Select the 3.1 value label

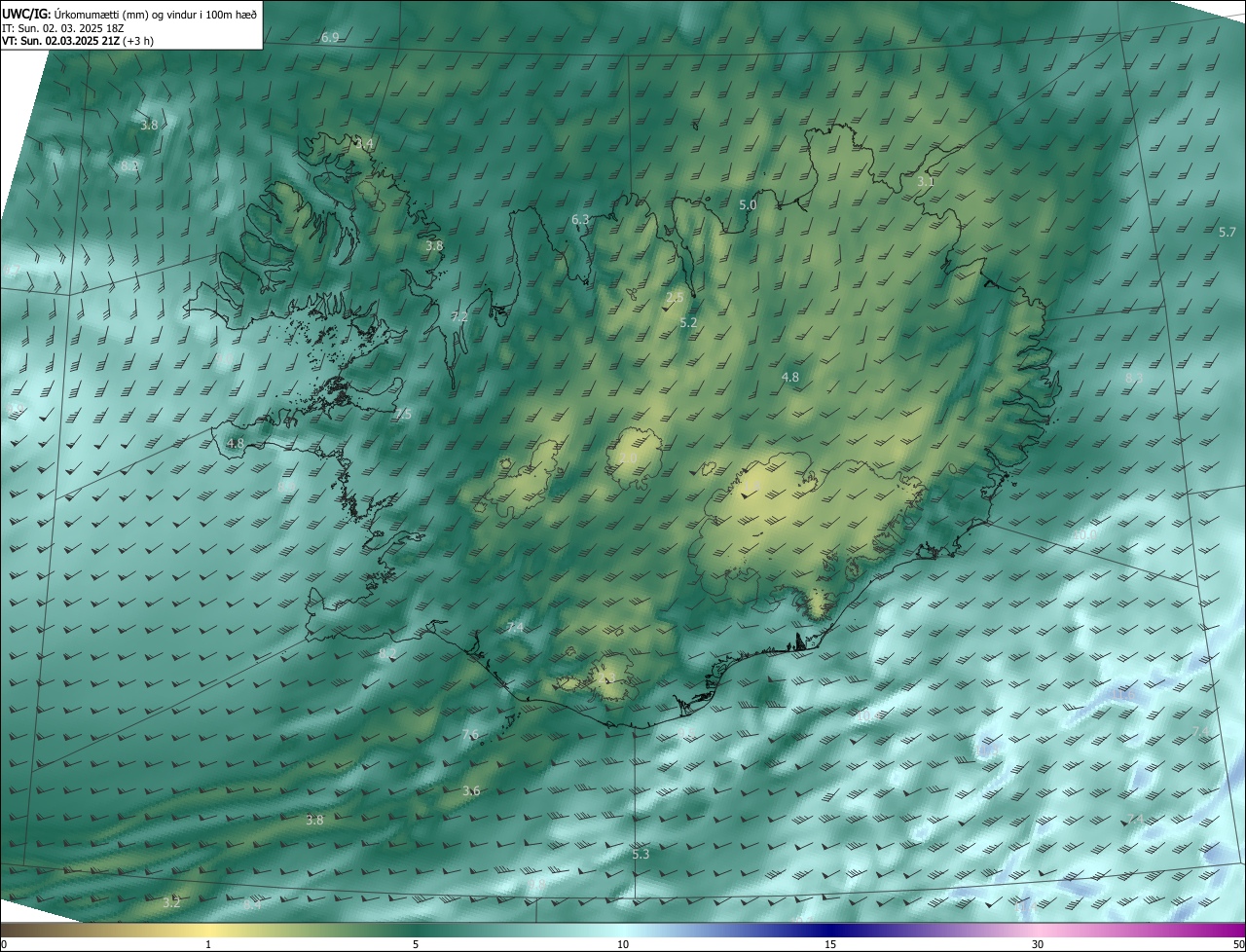[x=926, y=182]
